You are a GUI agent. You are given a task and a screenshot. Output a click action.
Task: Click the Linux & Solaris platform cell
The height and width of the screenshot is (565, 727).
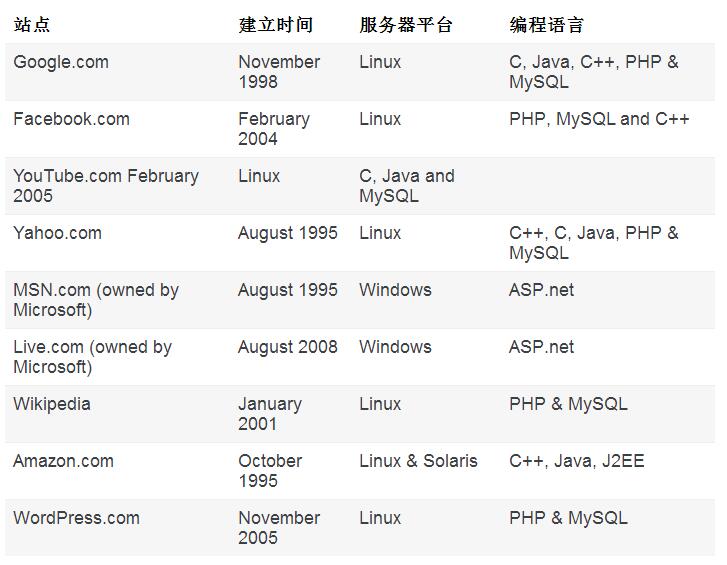pyautogui.click(x=418, y=461)
